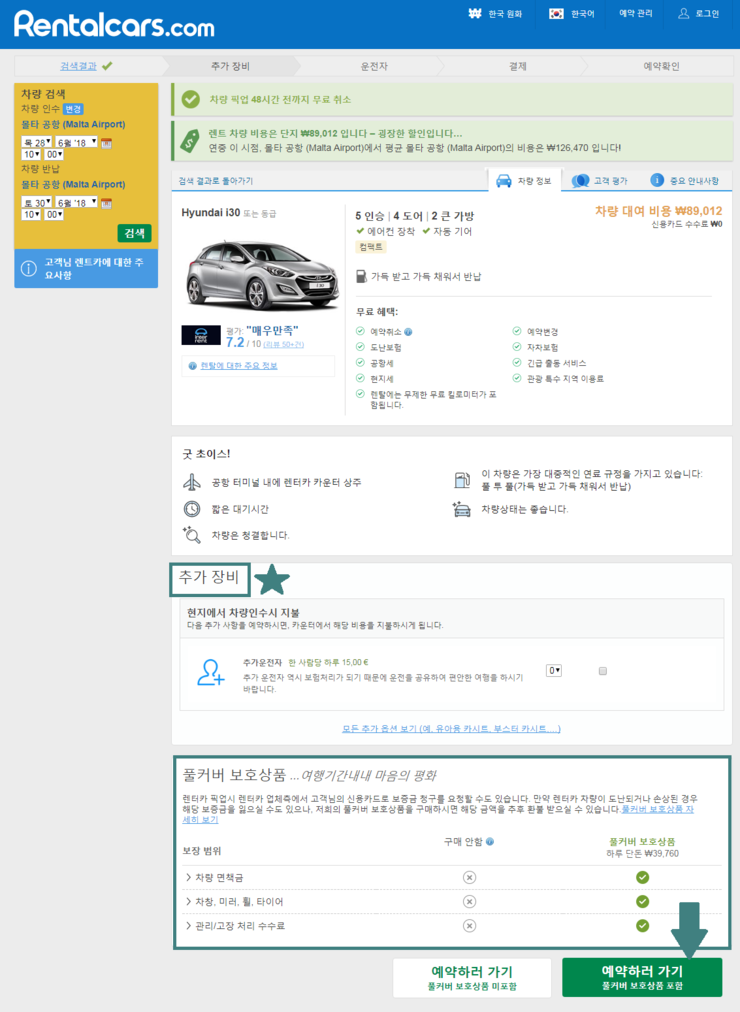Image resolution: width=740 pixels, height=1012 pixels.
Task: Click the gray X in 관리/고장 처리 수수료 row
Action: coord(470,926)
